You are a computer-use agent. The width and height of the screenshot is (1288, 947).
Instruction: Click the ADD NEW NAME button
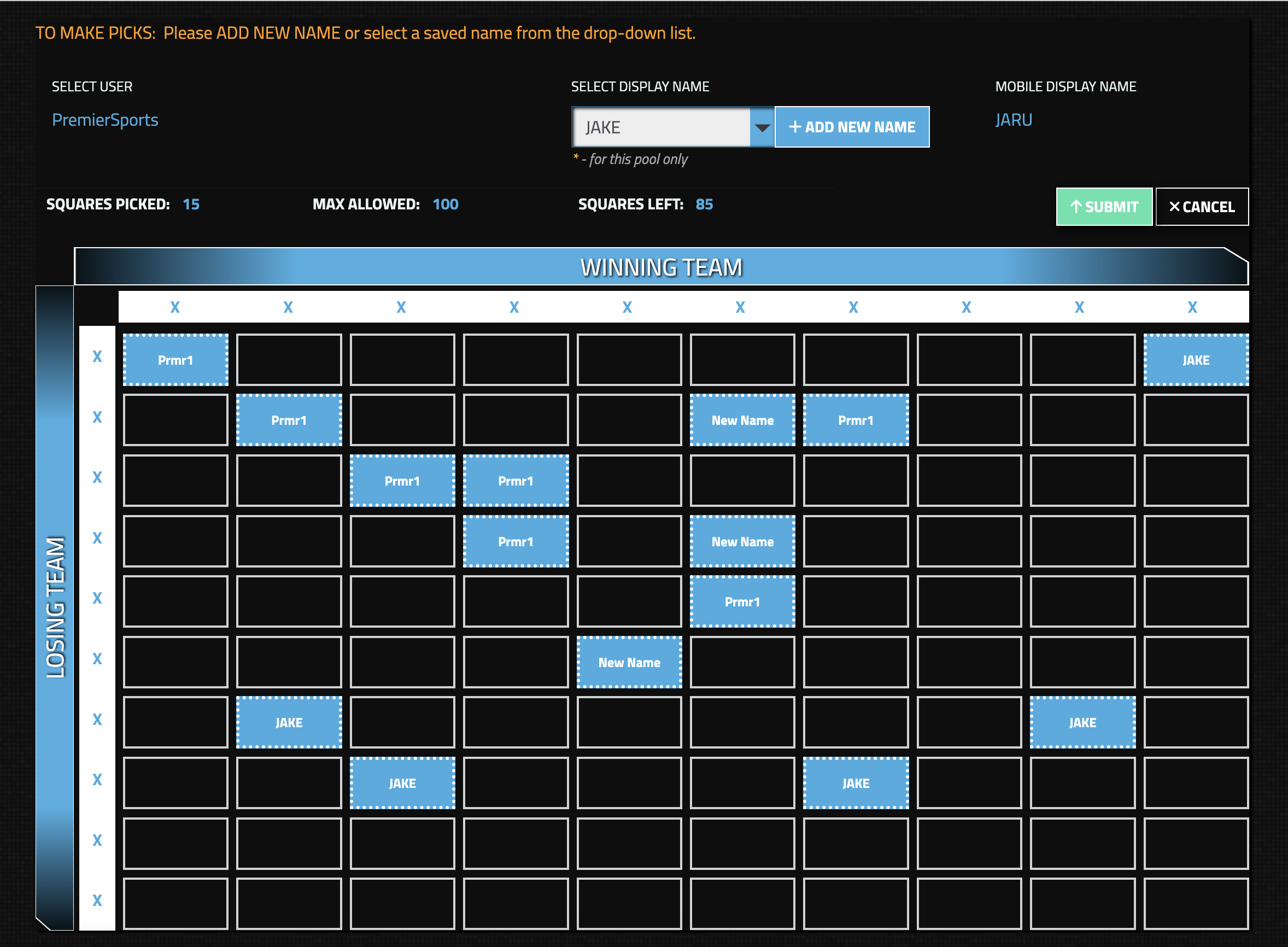point(852,127)
